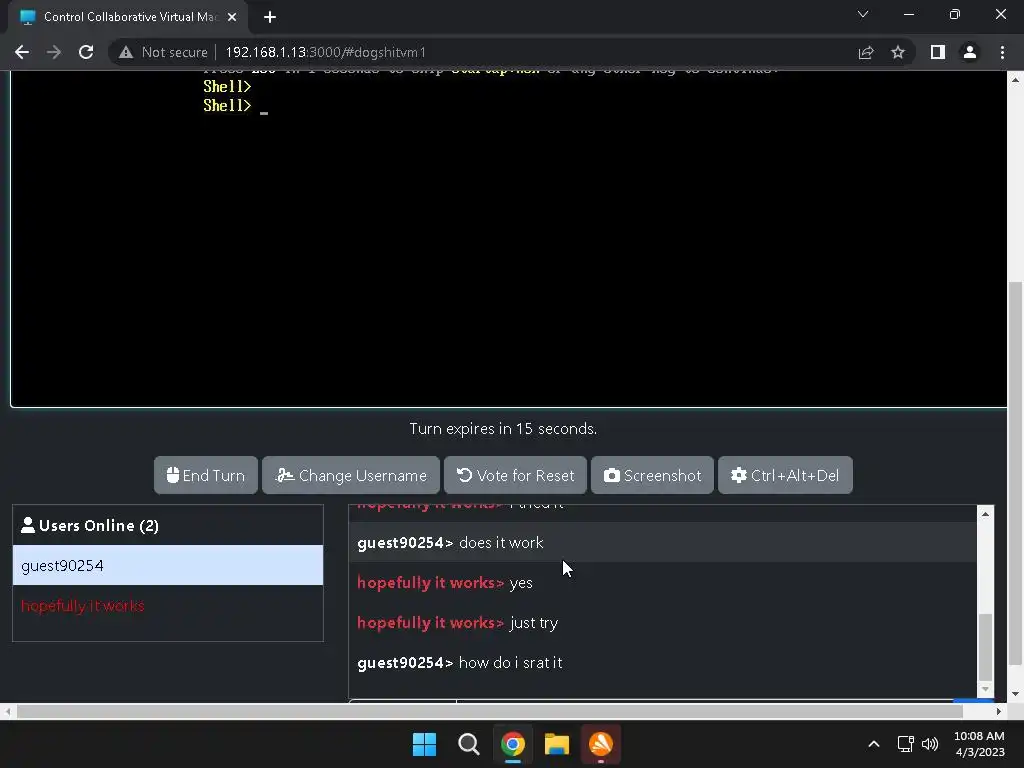Expand the tab search dropdown chevron
This screenshot has width=1024, height=768.
(x=863, y=14)
